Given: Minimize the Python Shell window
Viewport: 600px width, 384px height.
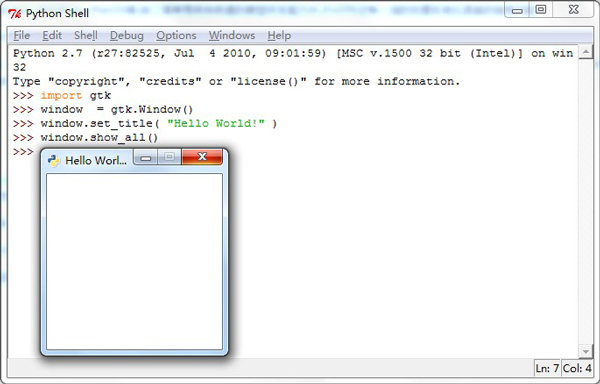Looking at the screenshot, I should [517, 10].
